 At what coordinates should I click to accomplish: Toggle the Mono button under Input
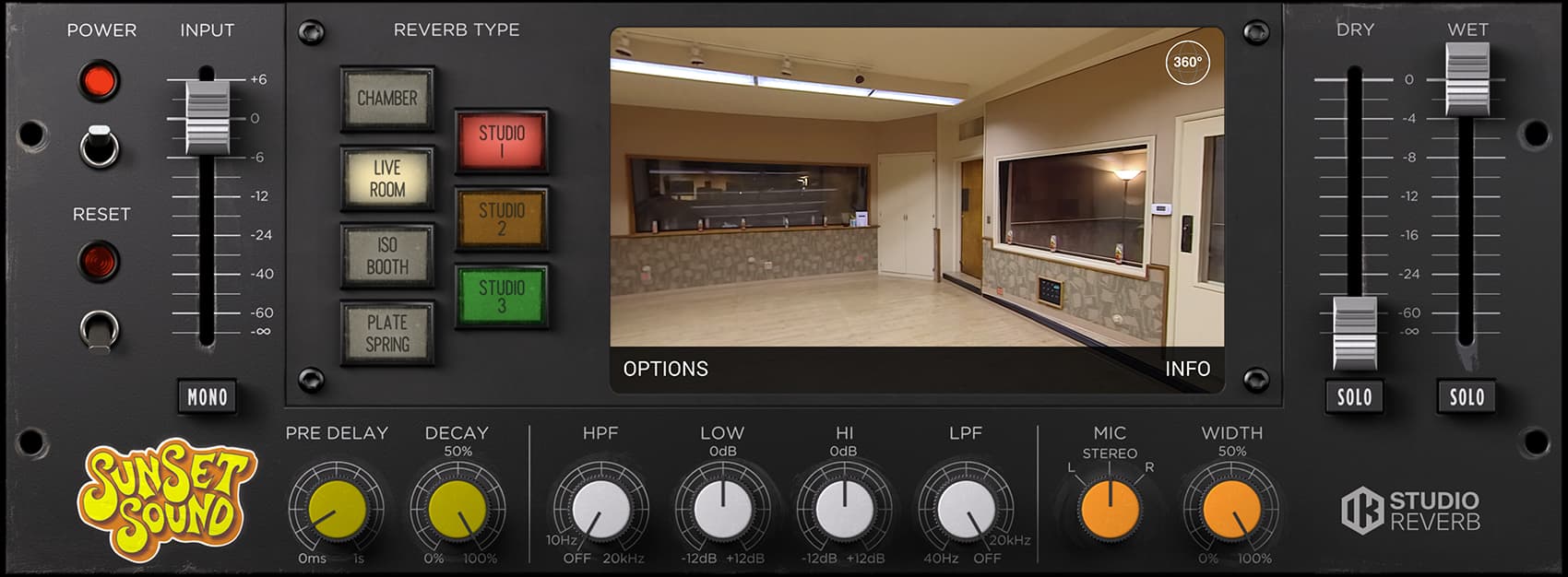[208, 397]
